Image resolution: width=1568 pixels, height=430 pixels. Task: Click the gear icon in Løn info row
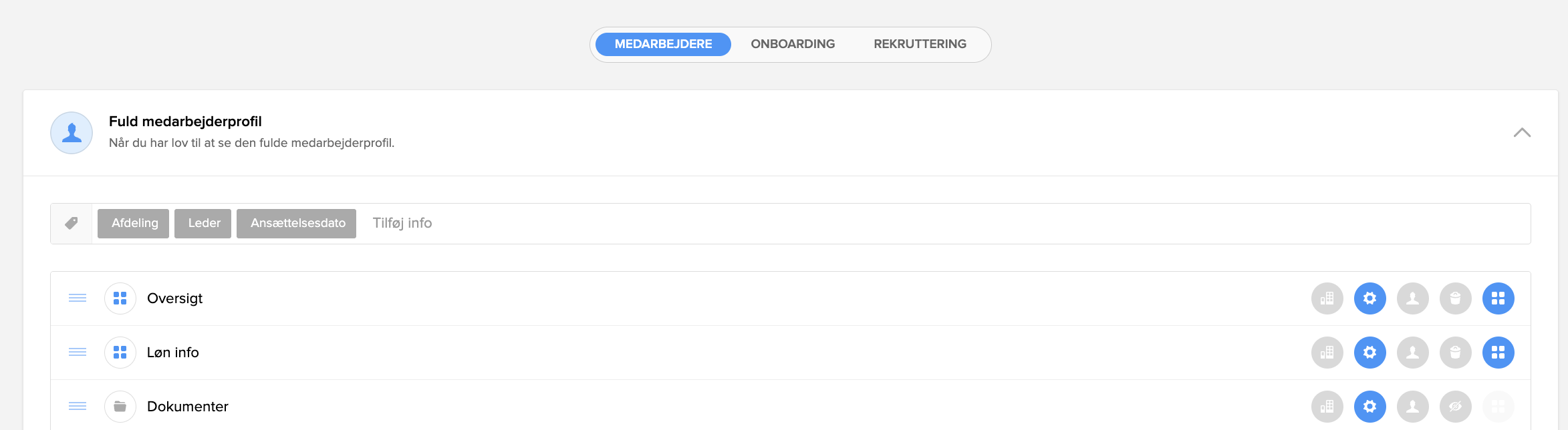tap(1370, 353)
